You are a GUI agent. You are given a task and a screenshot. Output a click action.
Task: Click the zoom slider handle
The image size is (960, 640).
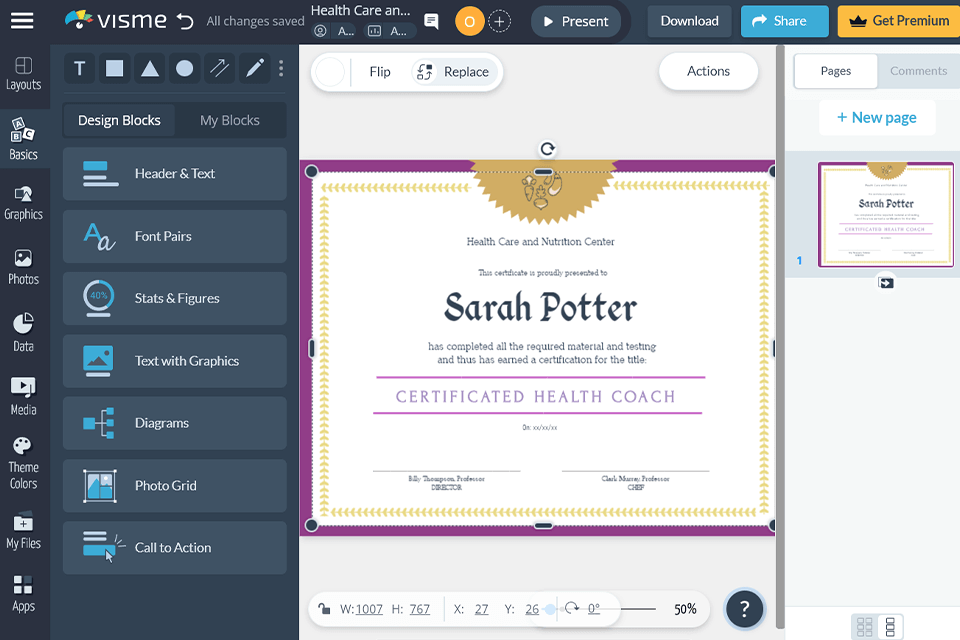click(550, 609)
